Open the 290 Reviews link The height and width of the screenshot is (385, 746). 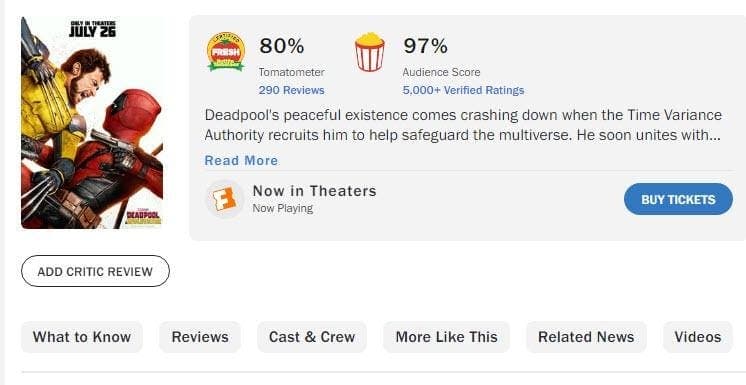(x=292, y=90)
